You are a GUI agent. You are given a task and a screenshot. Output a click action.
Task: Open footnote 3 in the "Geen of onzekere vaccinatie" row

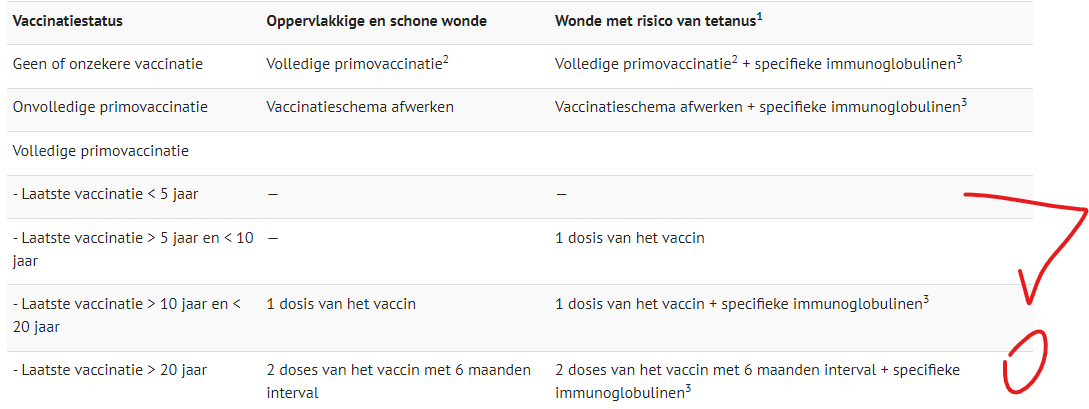pyautogui.click(x=959, y=59)
